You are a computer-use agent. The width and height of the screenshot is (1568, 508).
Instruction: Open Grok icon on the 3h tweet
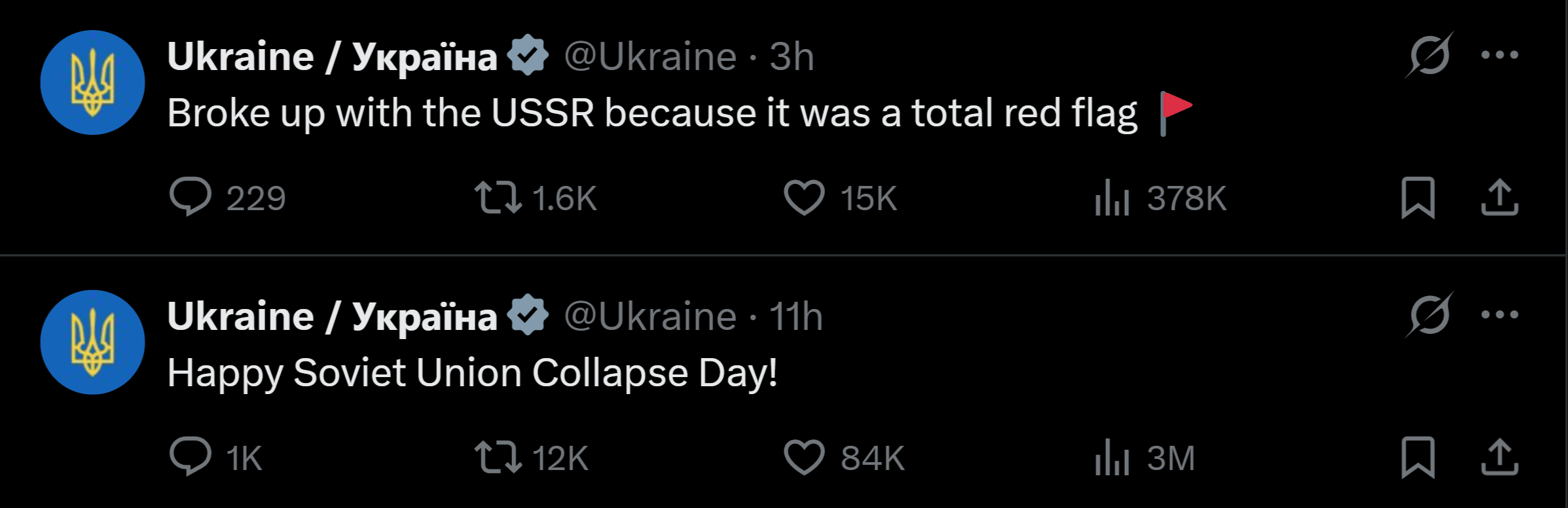coord(1429,55)
